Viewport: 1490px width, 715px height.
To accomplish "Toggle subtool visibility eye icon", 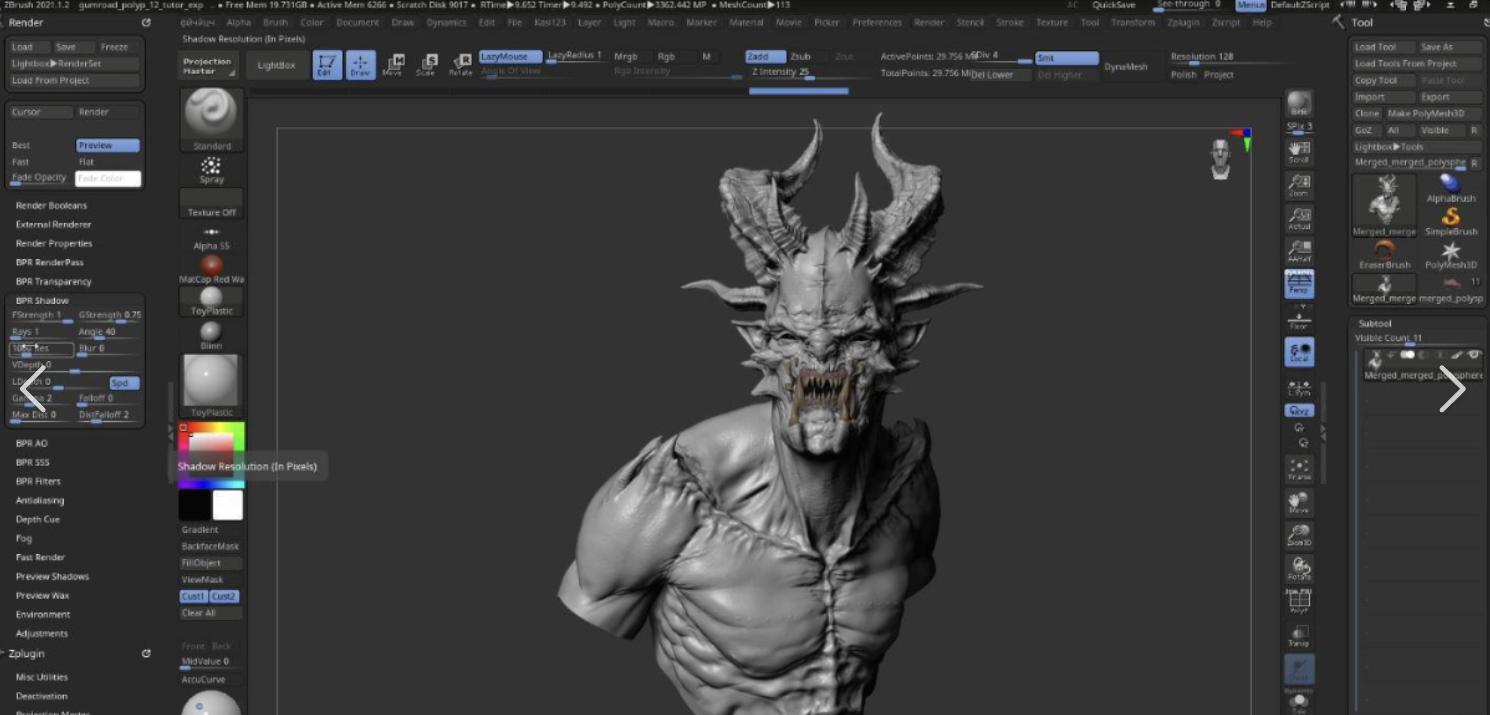I will 1473,355.
